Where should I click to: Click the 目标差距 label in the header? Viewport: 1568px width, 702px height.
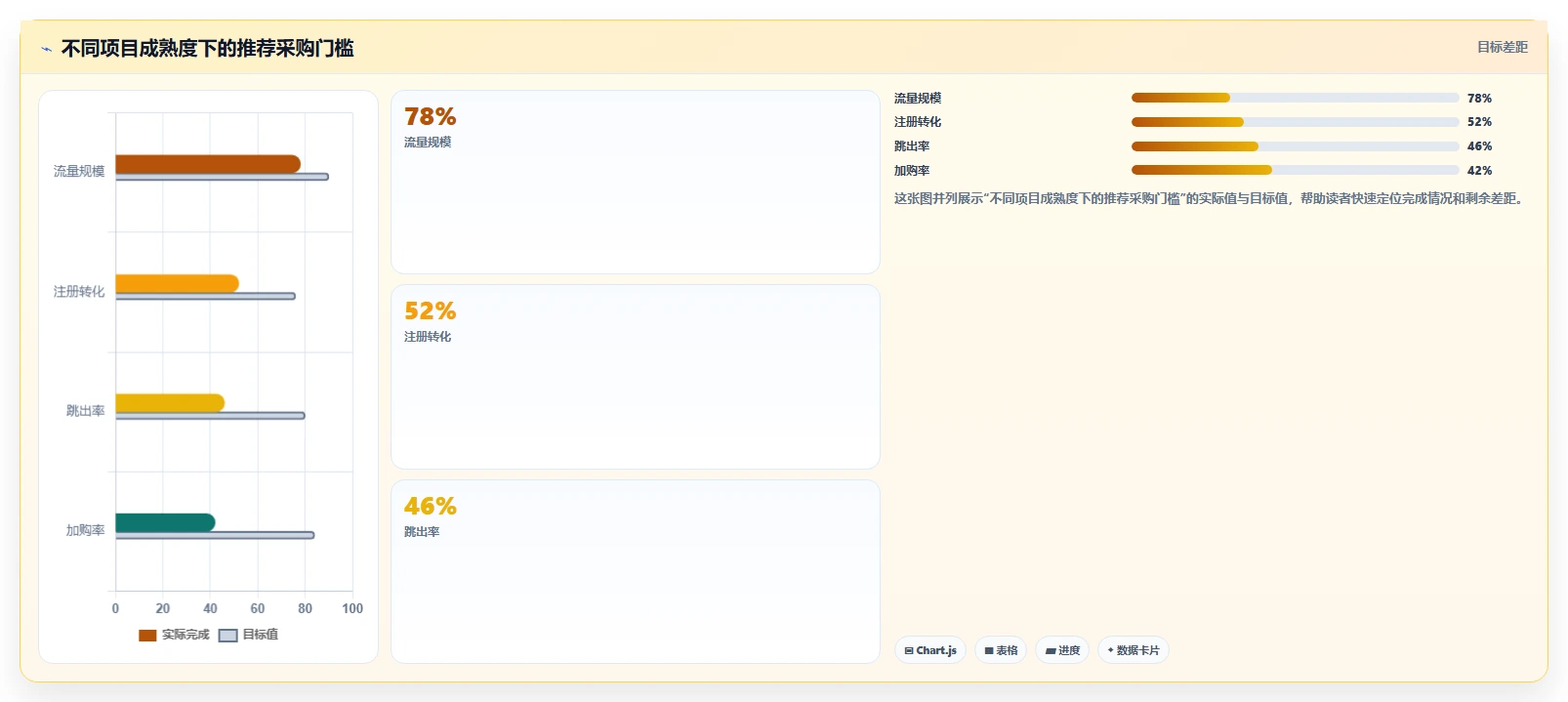pyautogui.click(x=1502, y=47)
